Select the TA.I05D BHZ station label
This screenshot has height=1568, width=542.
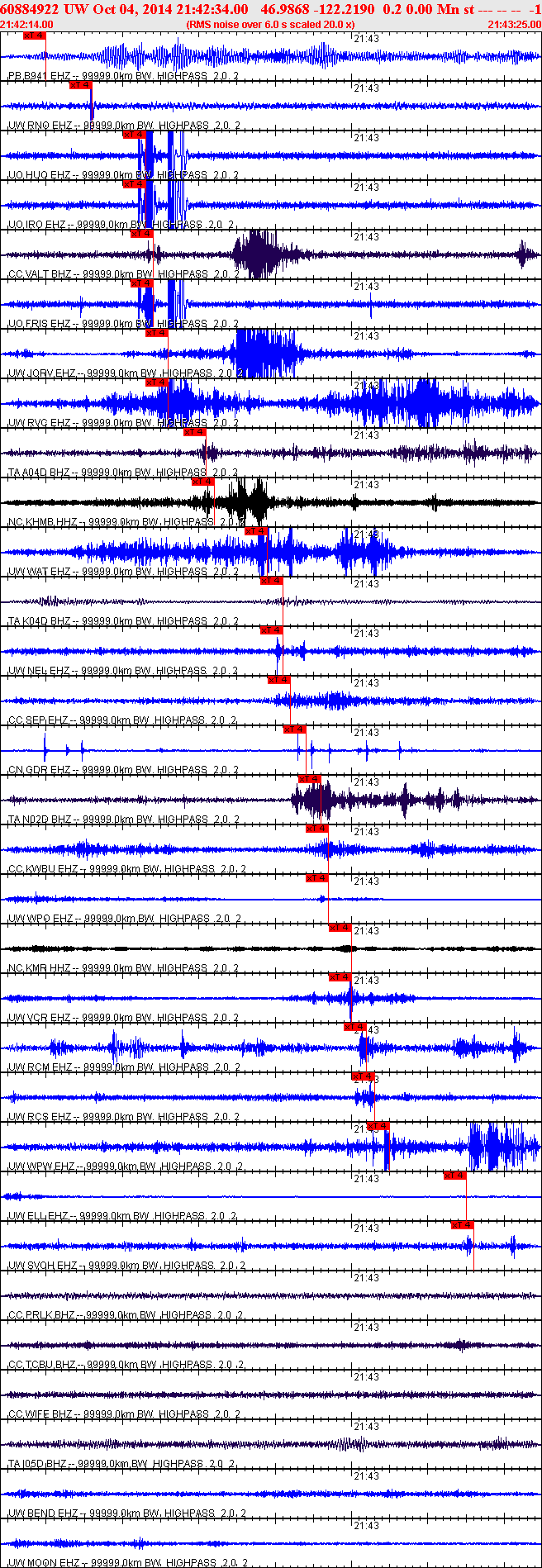37,1464
